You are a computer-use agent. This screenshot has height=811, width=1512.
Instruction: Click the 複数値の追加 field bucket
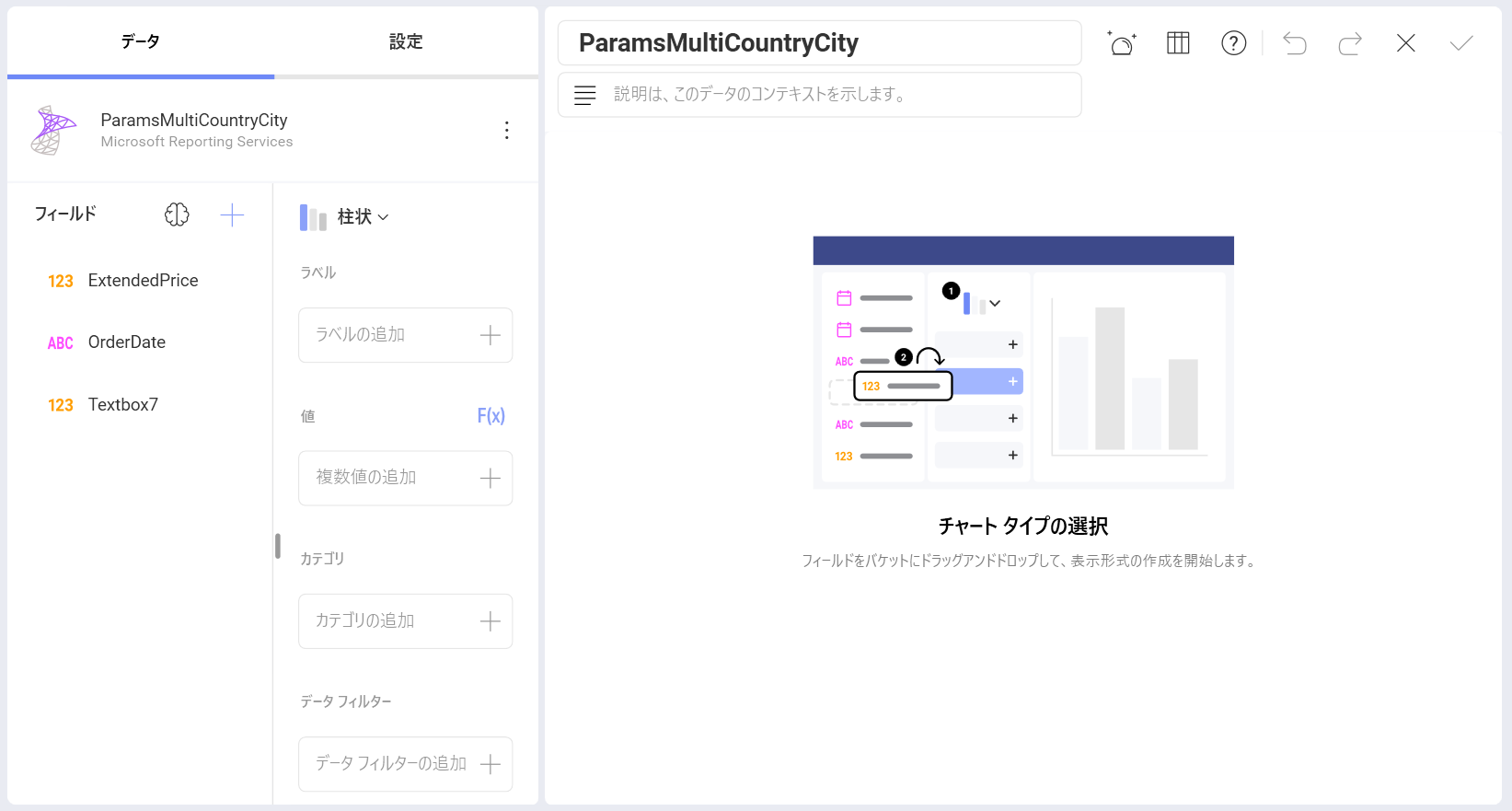[405, 478]
